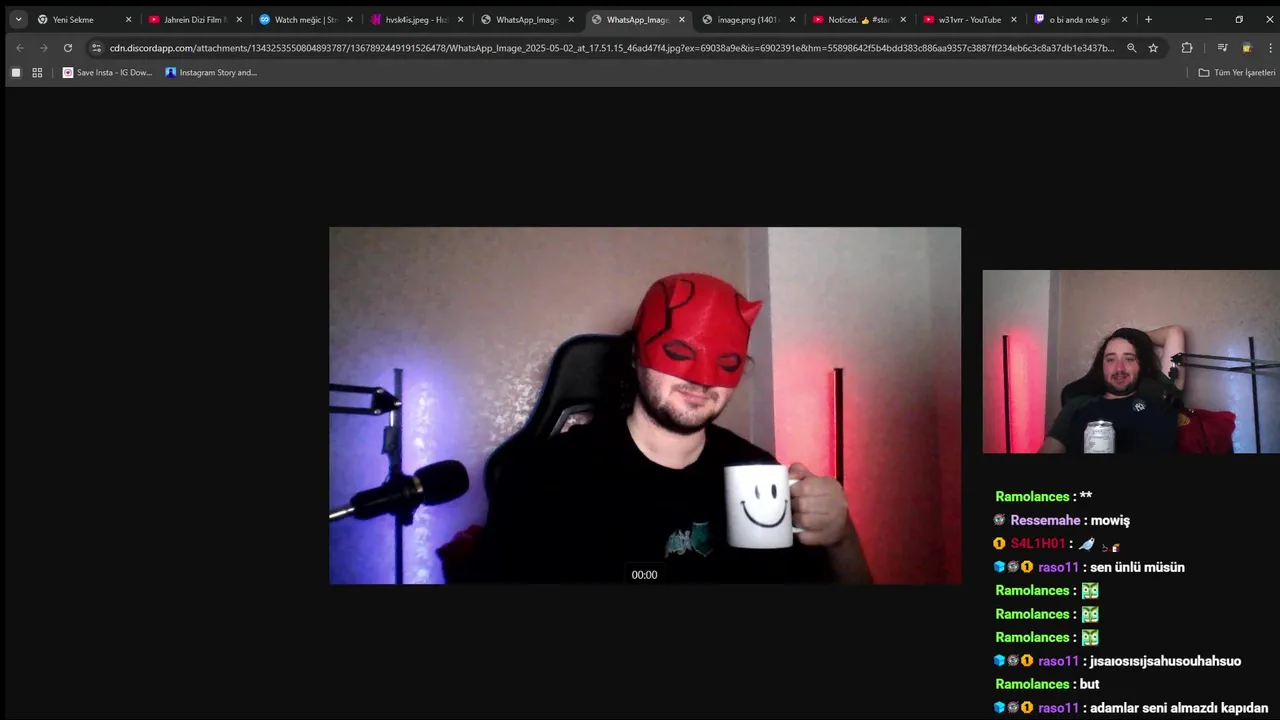Click the first bookmarks bar square icon
Viewport: 1280px width, 720px height.
point(15,72)
